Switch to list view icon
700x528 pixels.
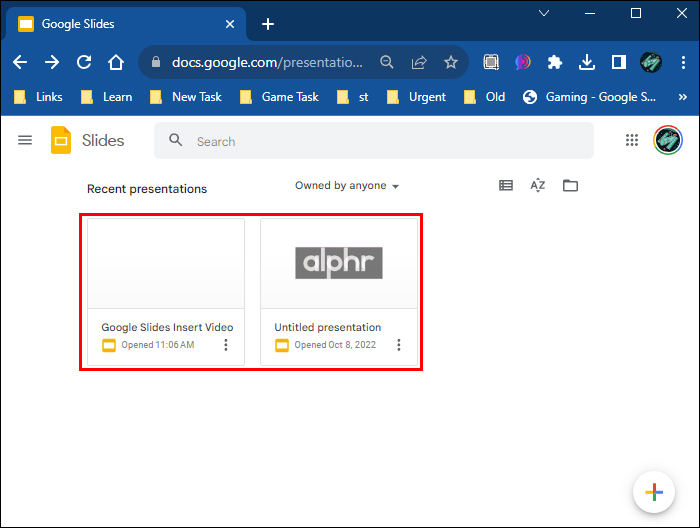point(506,185)
